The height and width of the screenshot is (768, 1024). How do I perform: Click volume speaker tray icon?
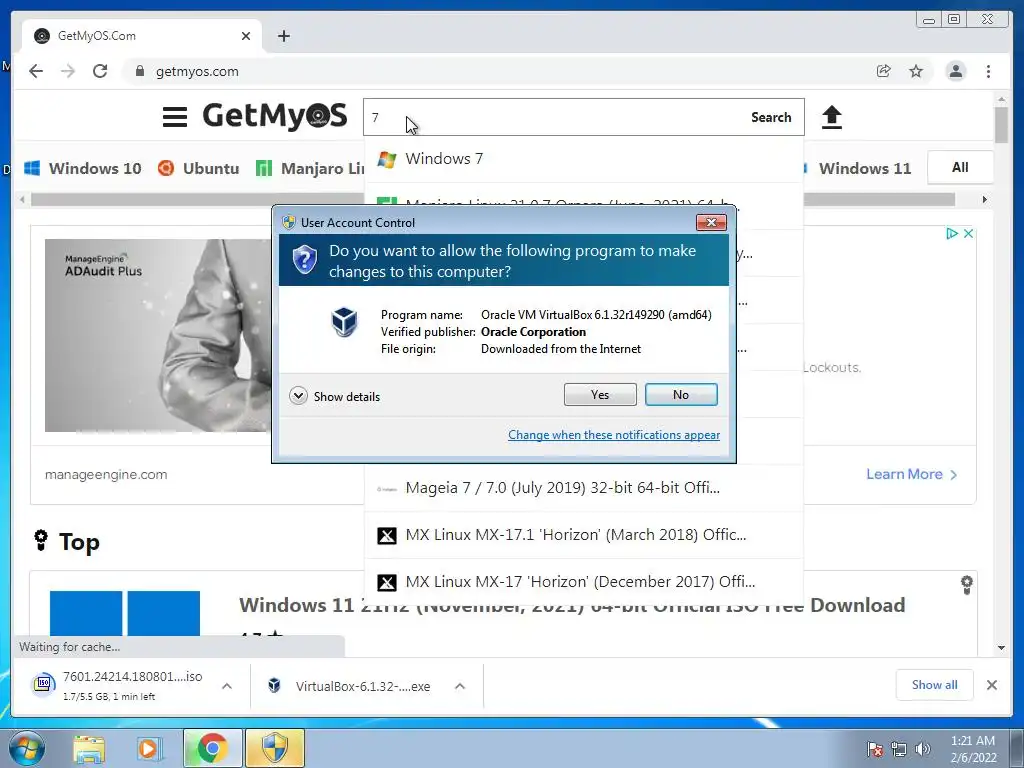point(923,749)
